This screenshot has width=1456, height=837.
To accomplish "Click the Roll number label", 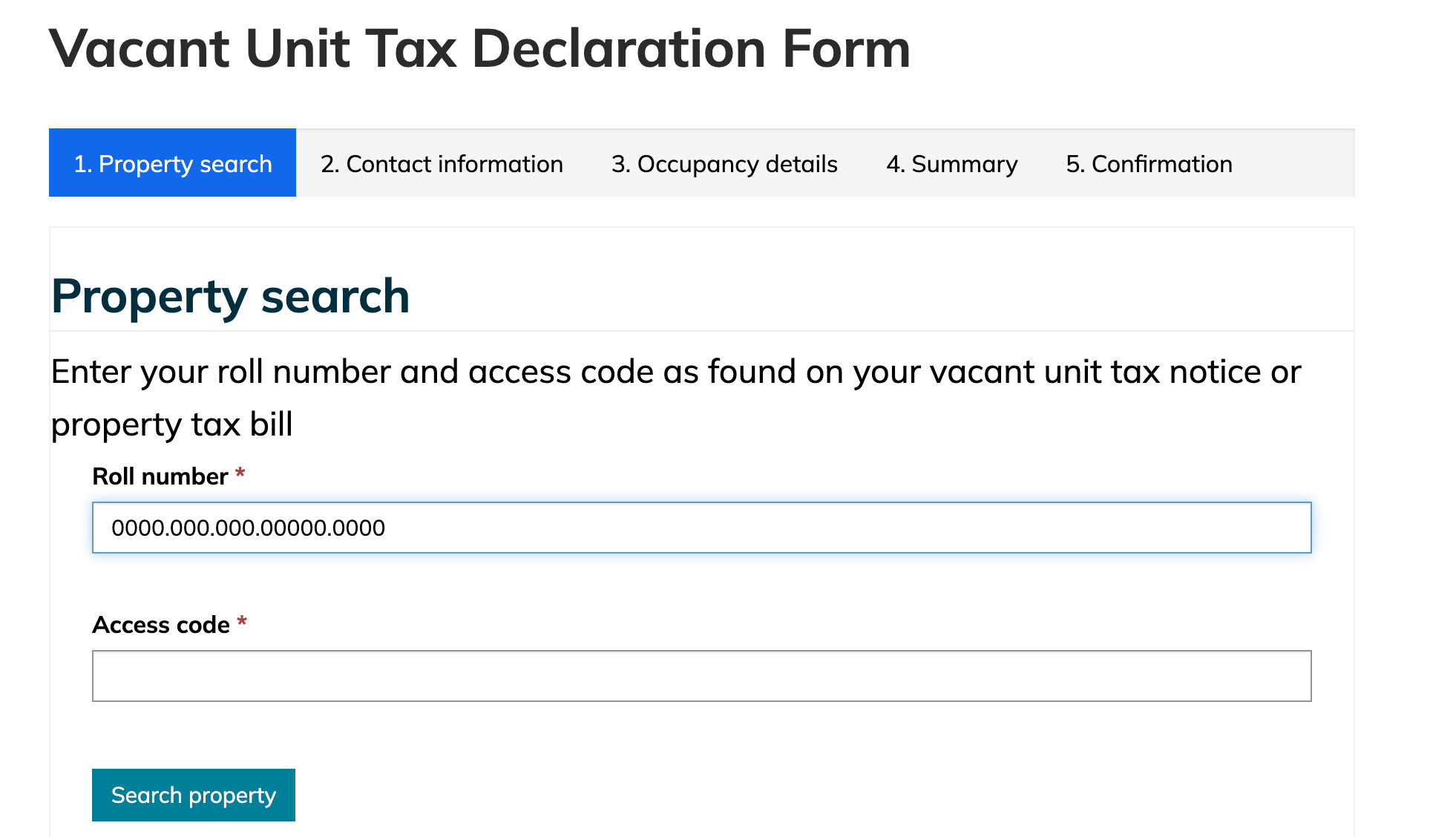I will [x=160, y=476].
